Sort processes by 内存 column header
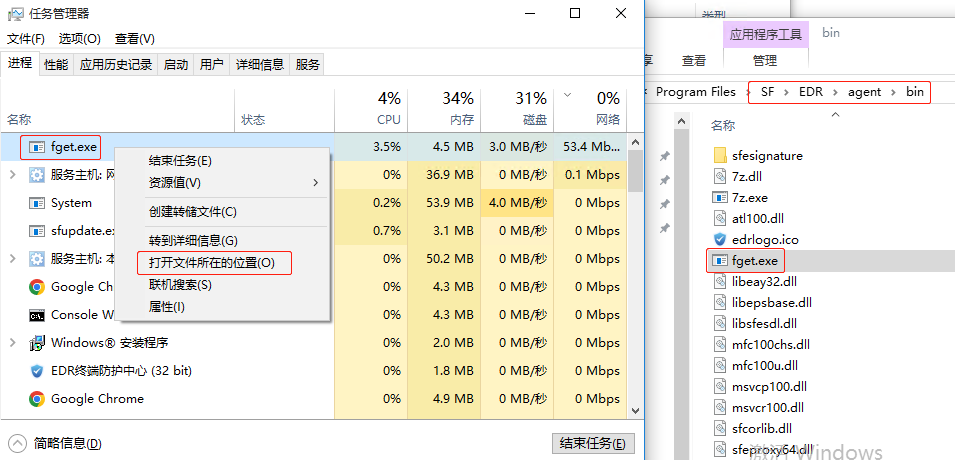Image resolution: width=955 pixels, height=460 pixels. [x=457, y=108]
